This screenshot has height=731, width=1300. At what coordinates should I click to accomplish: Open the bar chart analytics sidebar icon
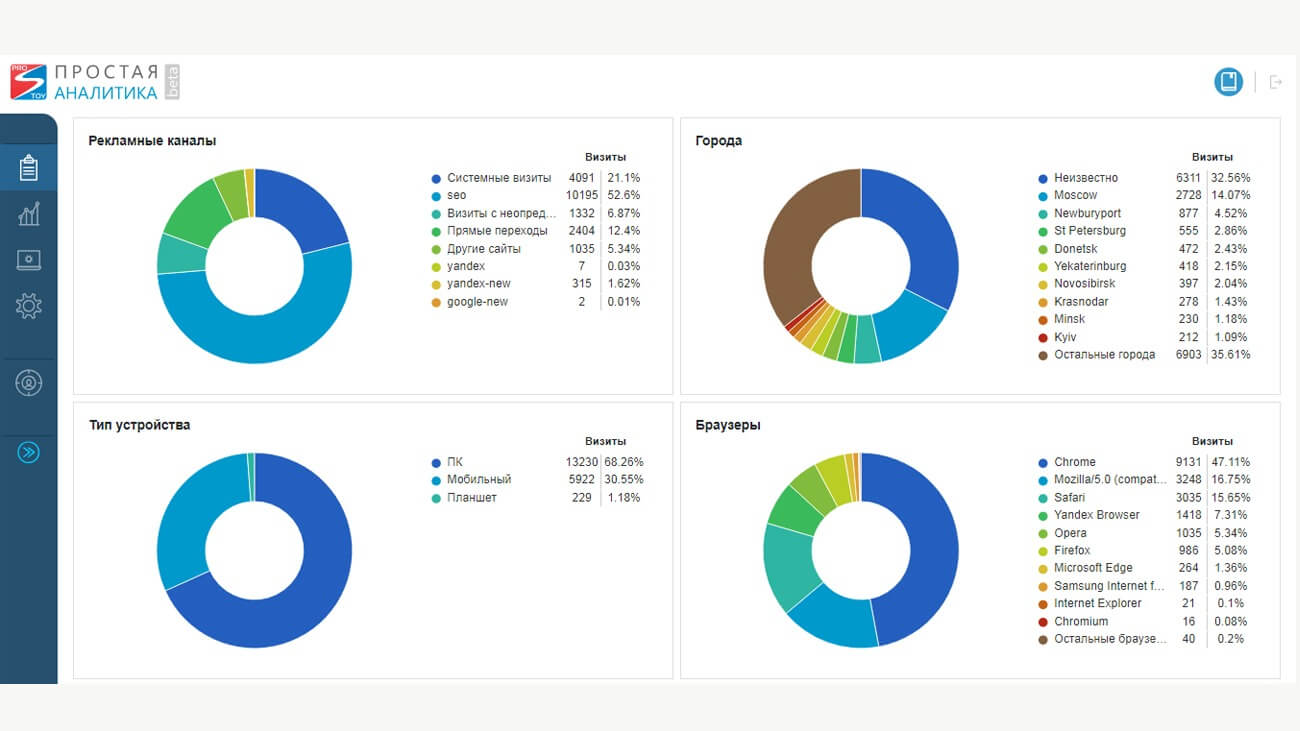click(28, 213)
